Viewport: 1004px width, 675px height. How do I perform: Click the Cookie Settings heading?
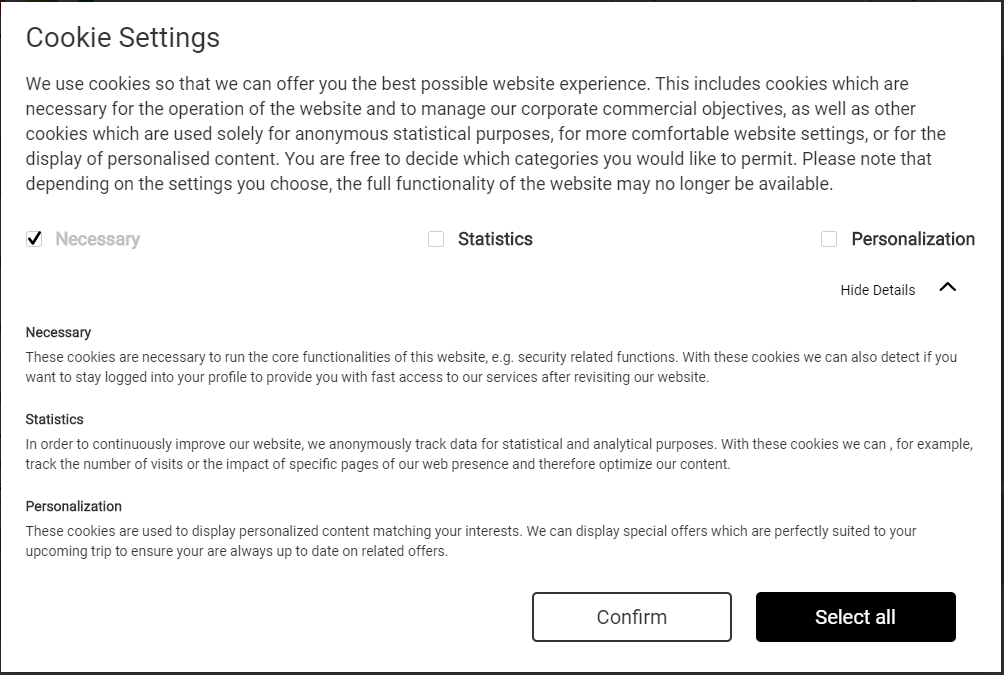pos(122,37)
